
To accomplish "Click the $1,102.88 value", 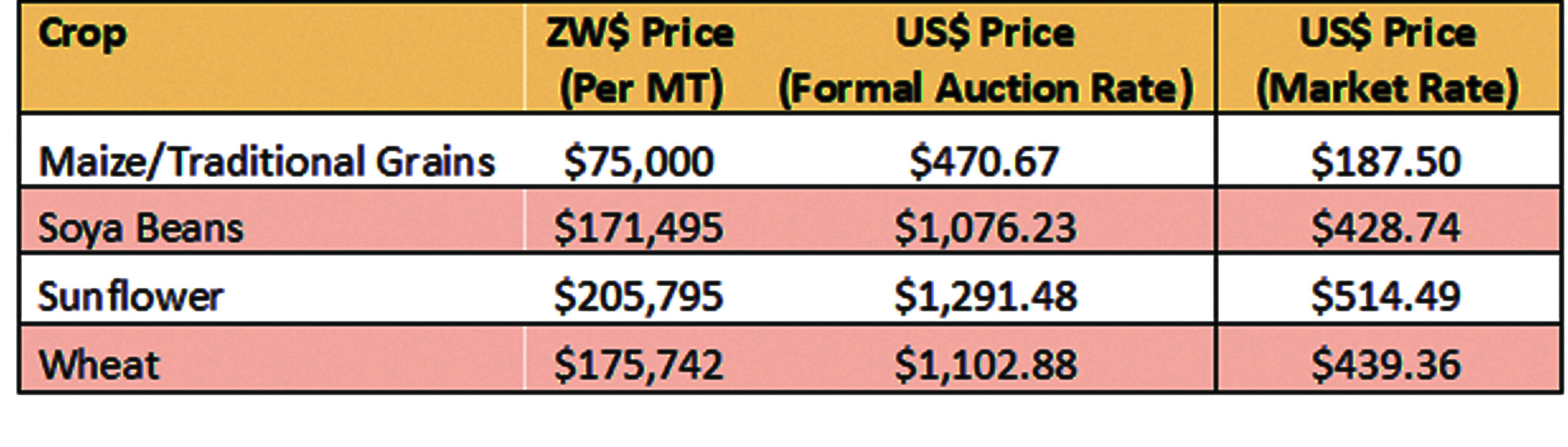I will coord(985,365).
